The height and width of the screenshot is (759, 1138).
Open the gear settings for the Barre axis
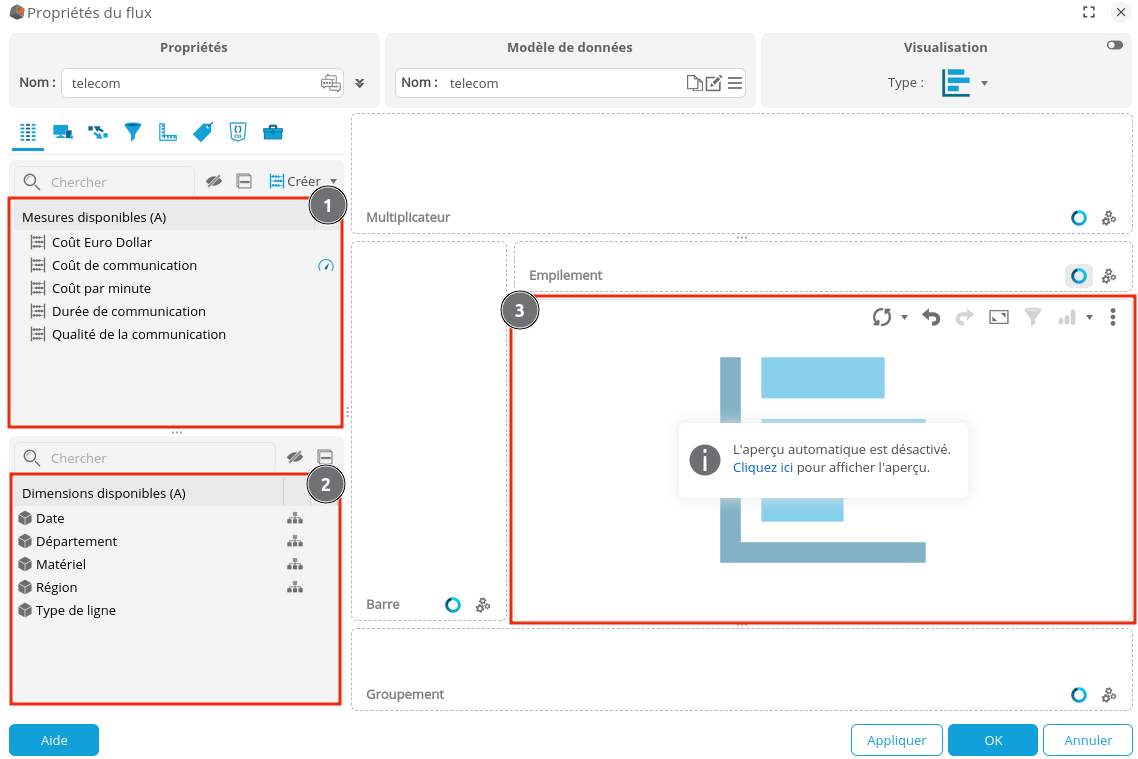click(483, 605)
